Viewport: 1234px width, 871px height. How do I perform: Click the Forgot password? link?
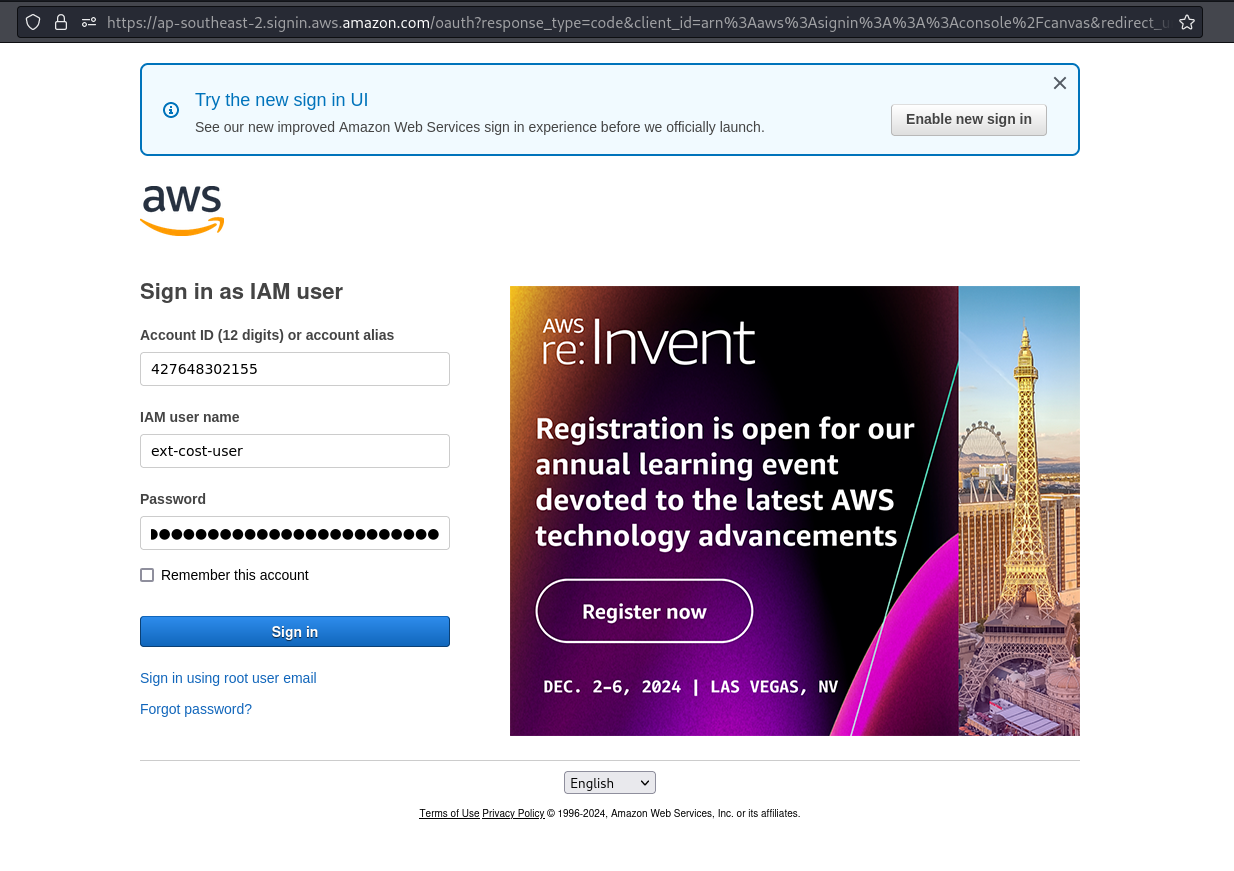[x=196, y=709]
